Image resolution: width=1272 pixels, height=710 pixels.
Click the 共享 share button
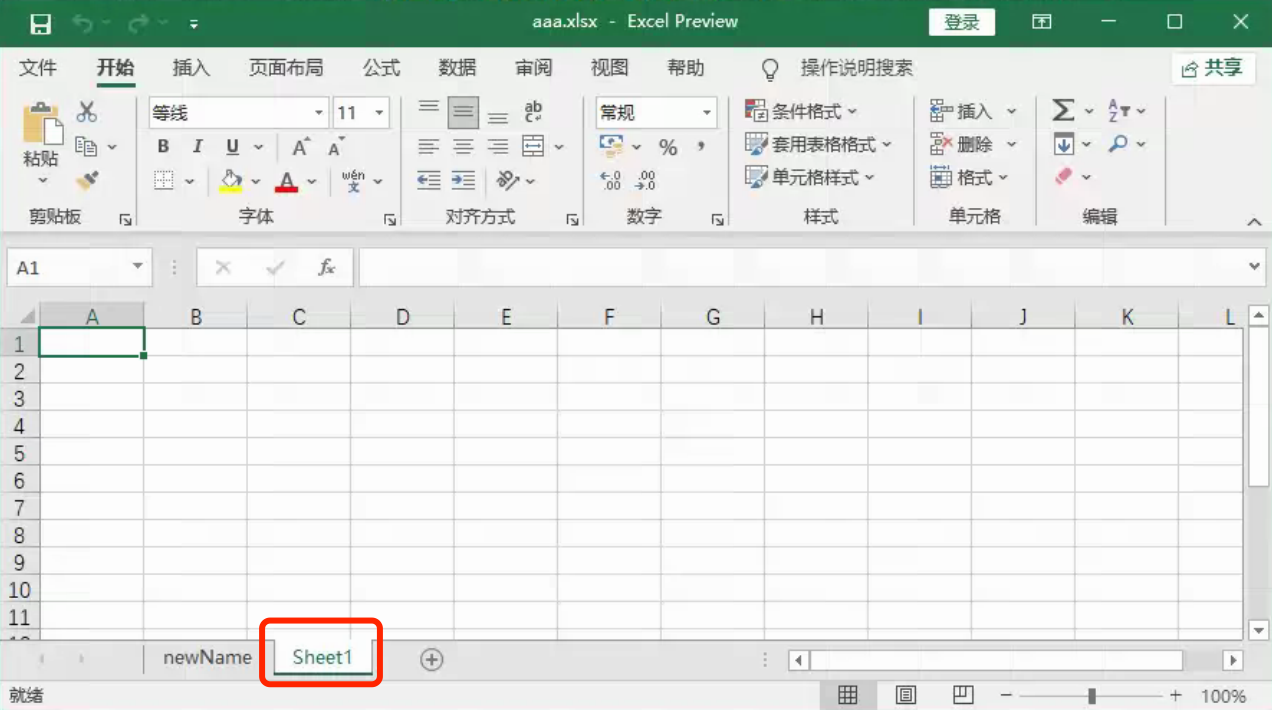pyautogui.click(x=1212, y=68)
